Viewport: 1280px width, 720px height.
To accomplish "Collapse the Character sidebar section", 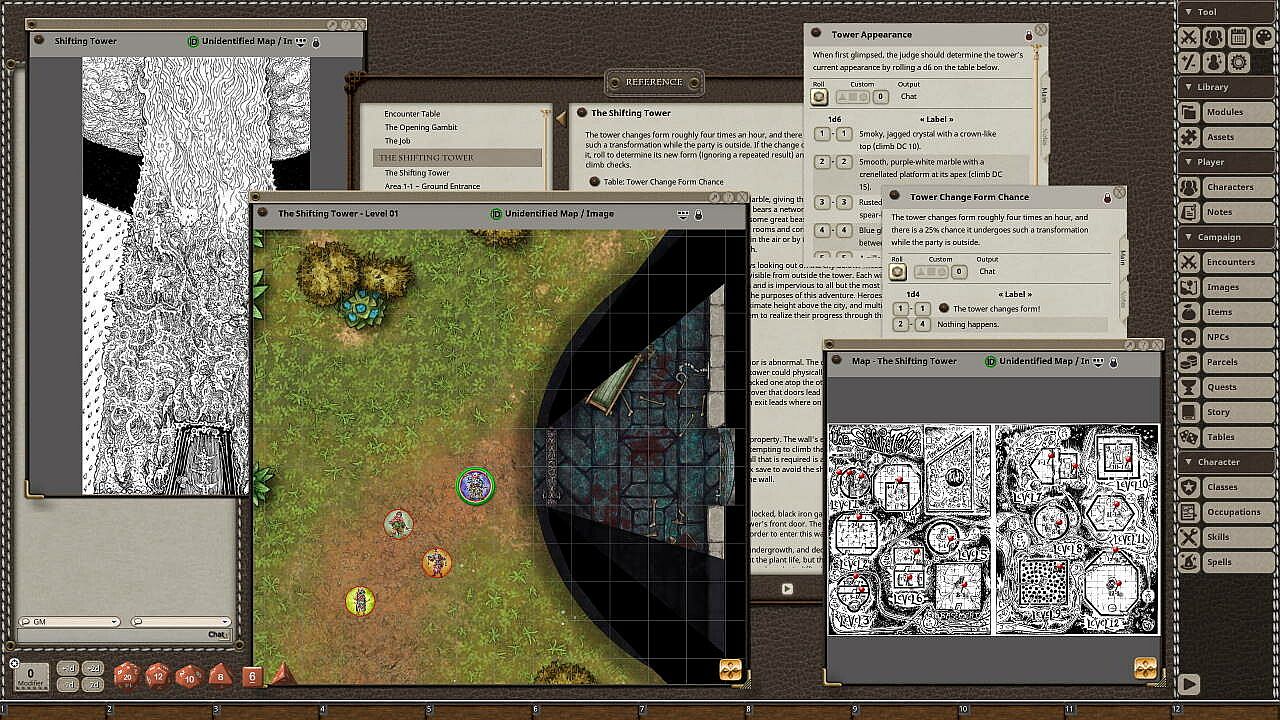I will coord(1227,462).
